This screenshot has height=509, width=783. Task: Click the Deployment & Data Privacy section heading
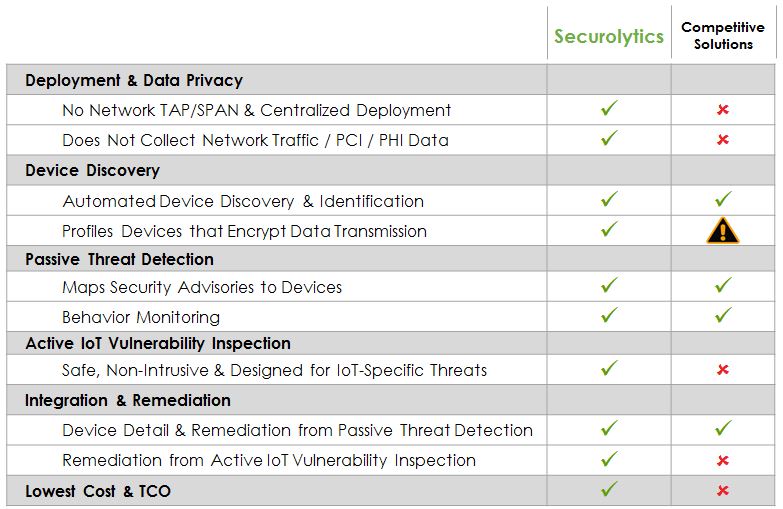click(134, 80)
